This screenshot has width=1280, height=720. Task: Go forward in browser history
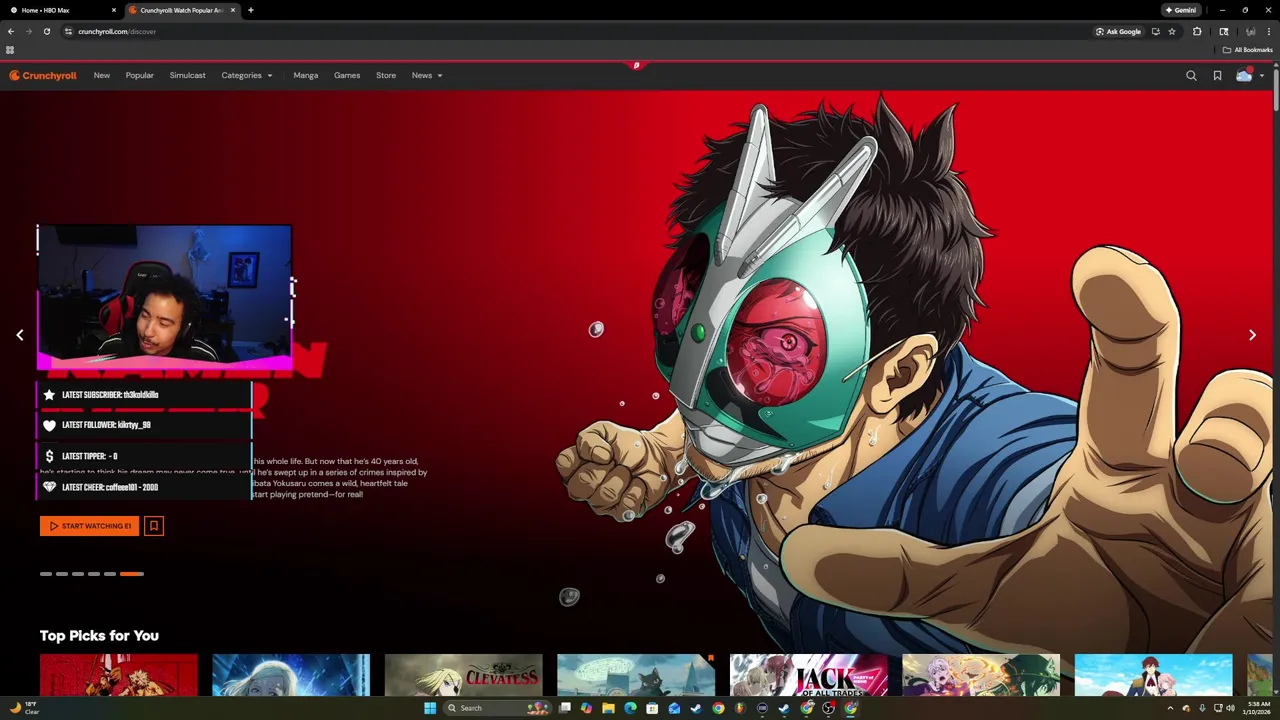(x=29, y=31)
